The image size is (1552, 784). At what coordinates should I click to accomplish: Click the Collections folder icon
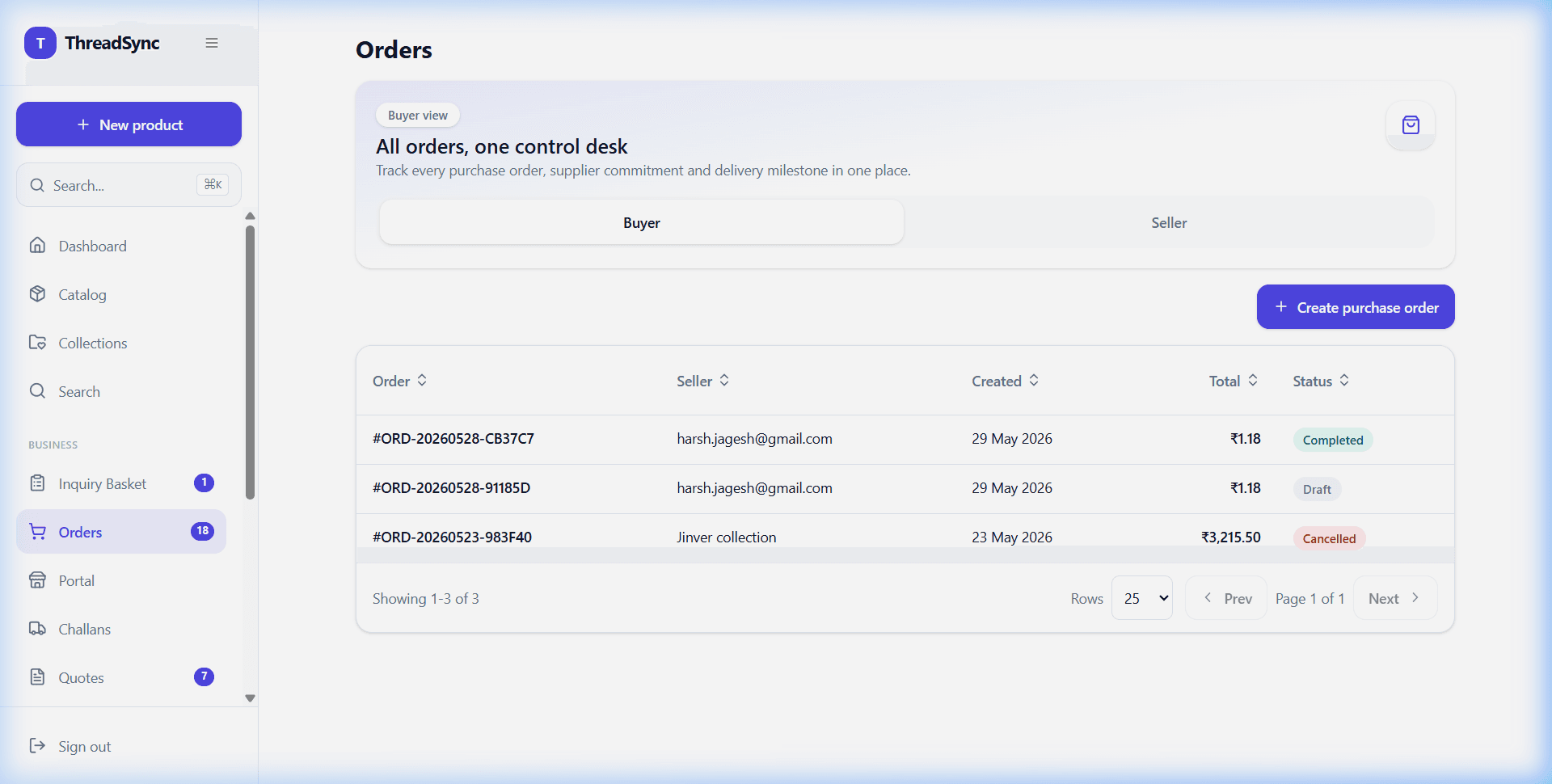click(37, 342)
